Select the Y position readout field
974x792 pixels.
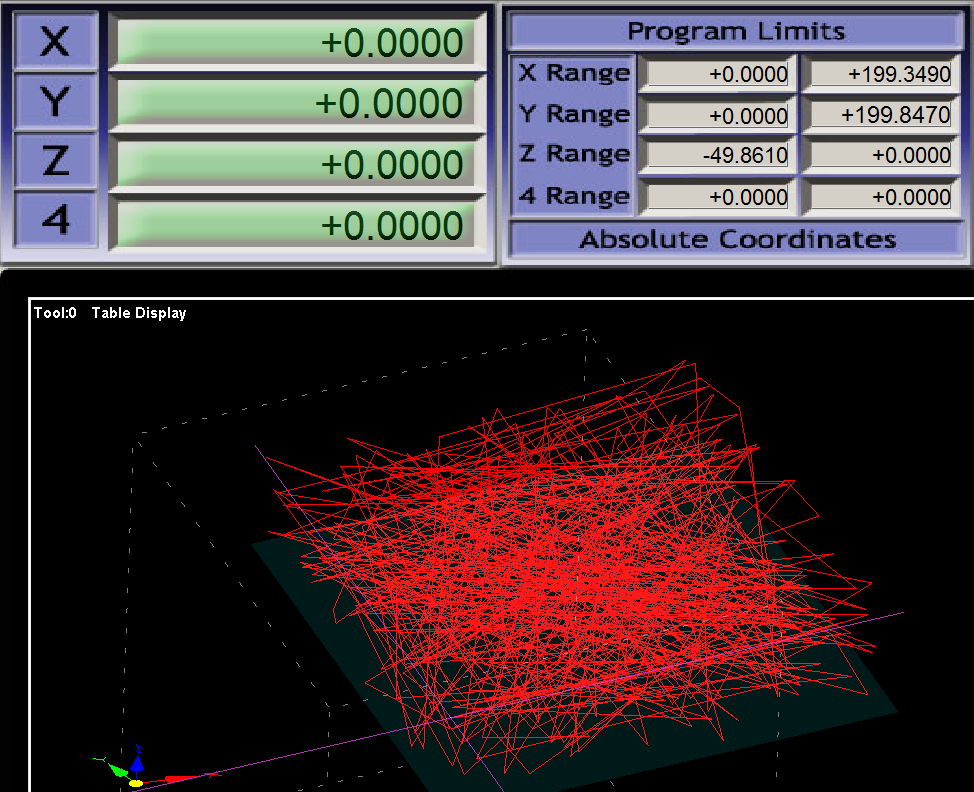[296, 103]
